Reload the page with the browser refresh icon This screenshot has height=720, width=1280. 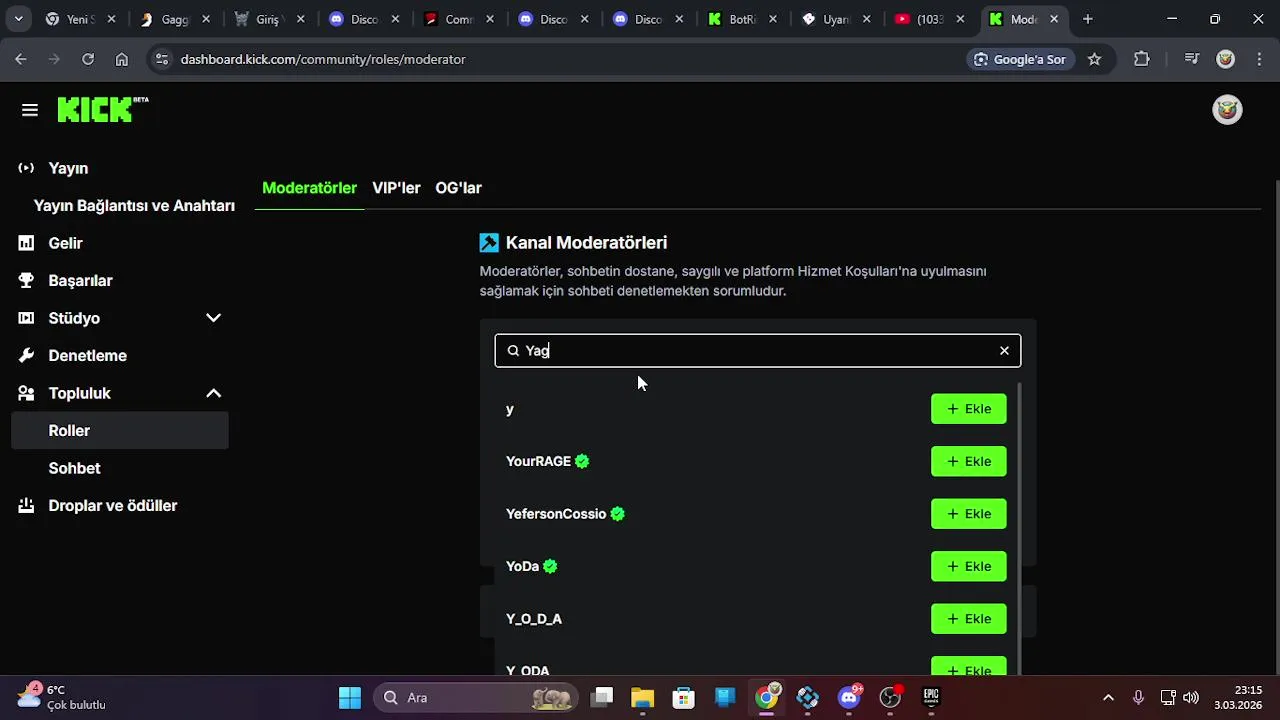coord(88,59)
